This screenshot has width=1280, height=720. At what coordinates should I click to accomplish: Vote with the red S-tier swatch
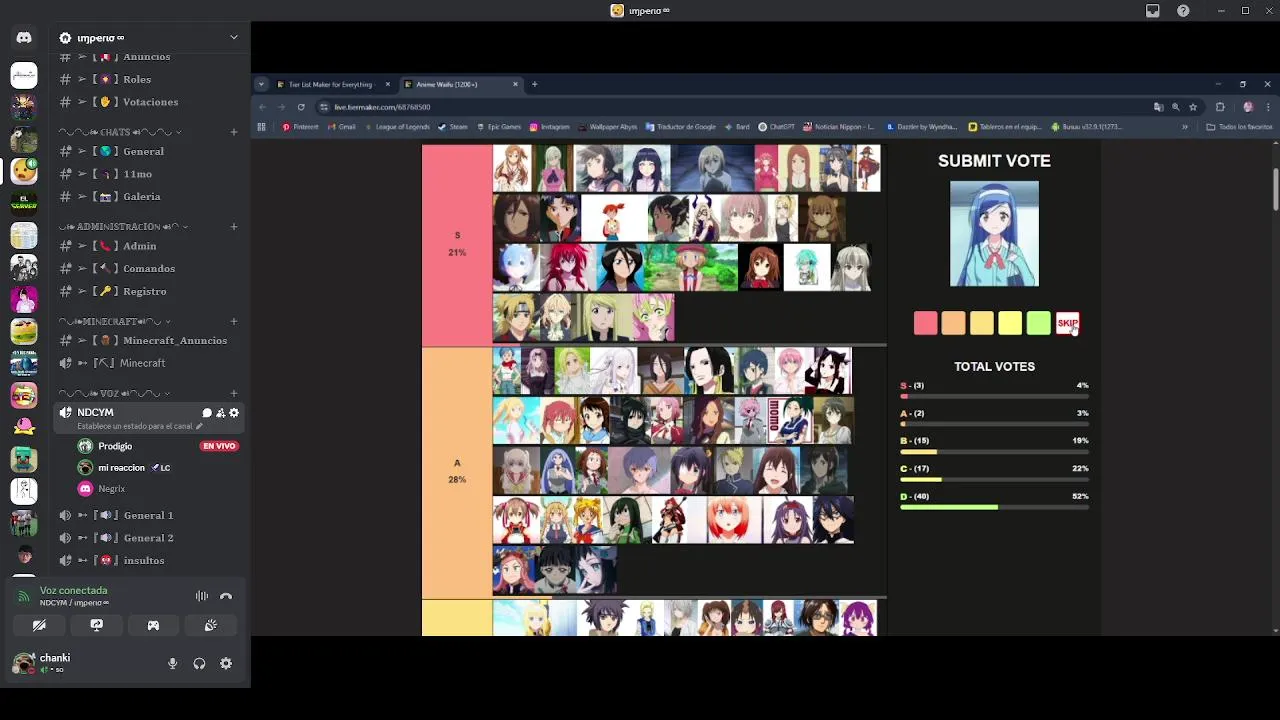click(x=925, y=323)
